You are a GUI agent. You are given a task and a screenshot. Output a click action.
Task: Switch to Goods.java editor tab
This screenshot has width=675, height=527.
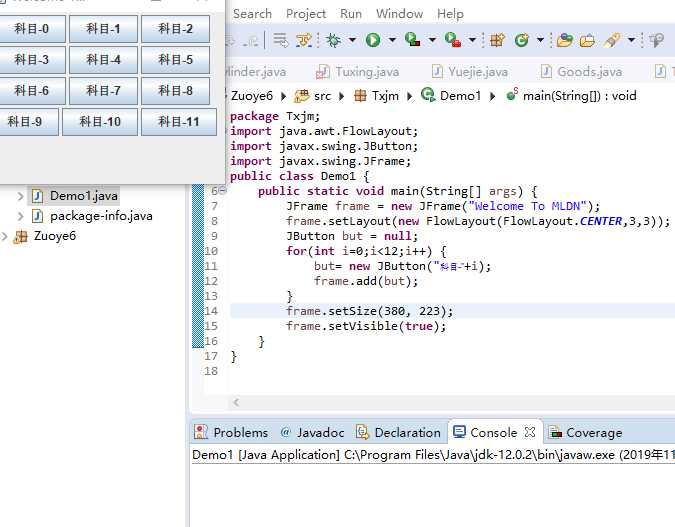(x=581, y=71)
